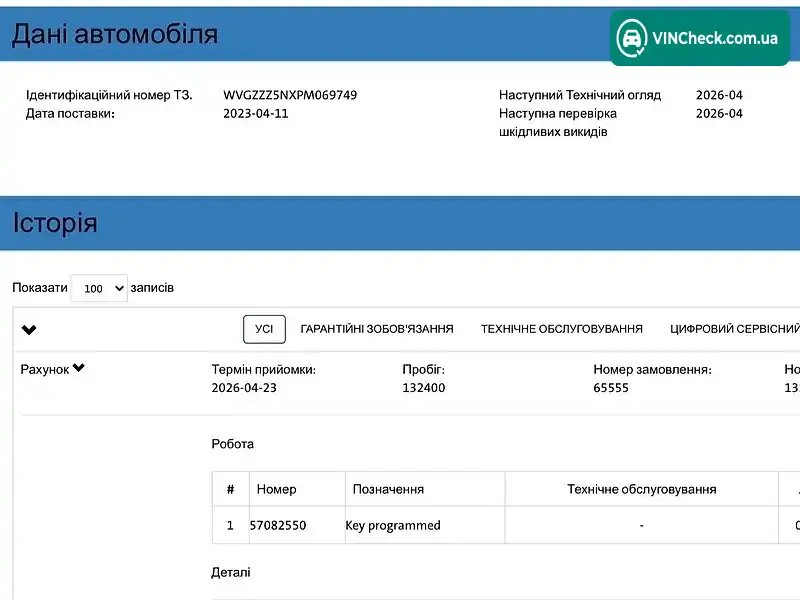Collapse all history rows with top chevron

[x=29, y=330]
